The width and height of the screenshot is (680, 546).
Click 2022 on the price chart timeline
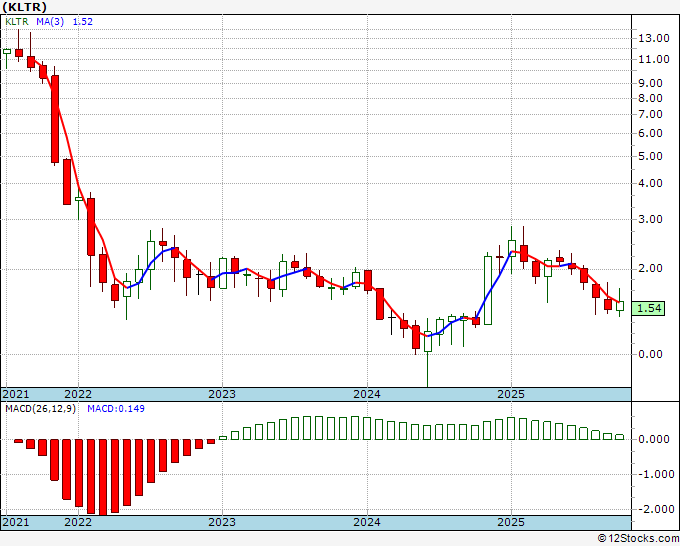tap(78, 394)
